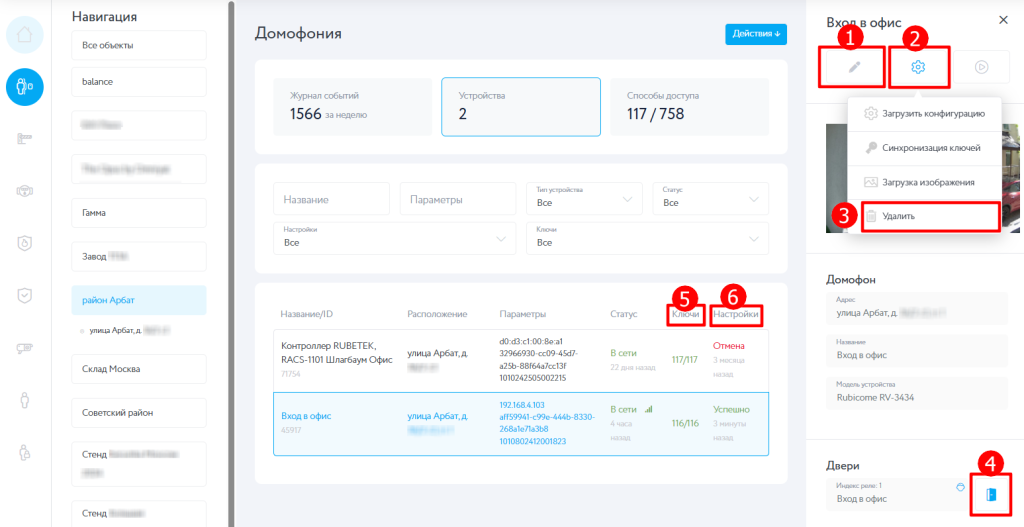
Task: Click the Название/ID column header
Action: click(307, 314)
